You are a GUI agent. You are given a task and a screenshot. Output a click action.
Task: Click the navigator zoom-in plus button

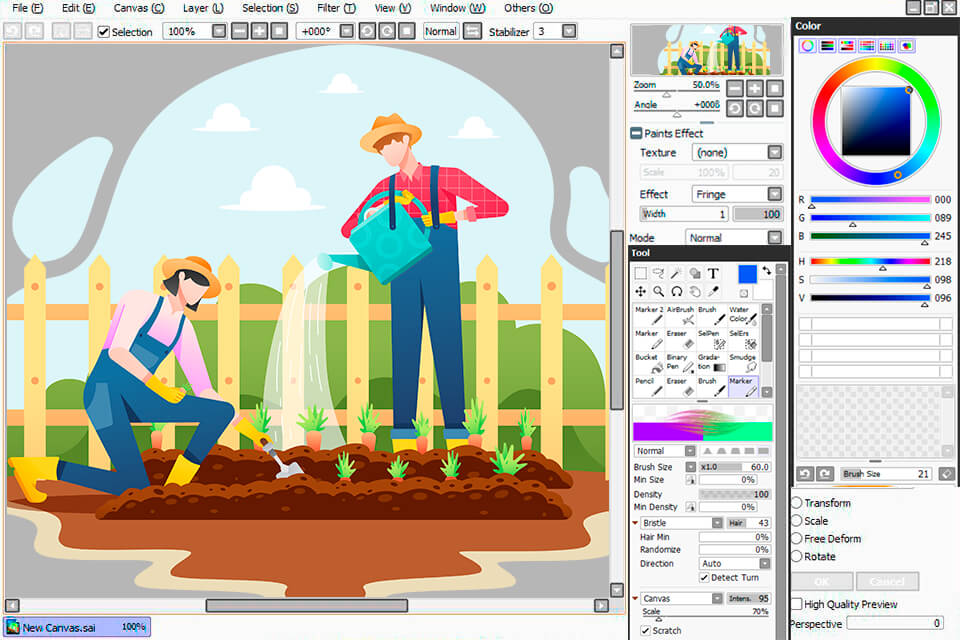tap(755, 88)
